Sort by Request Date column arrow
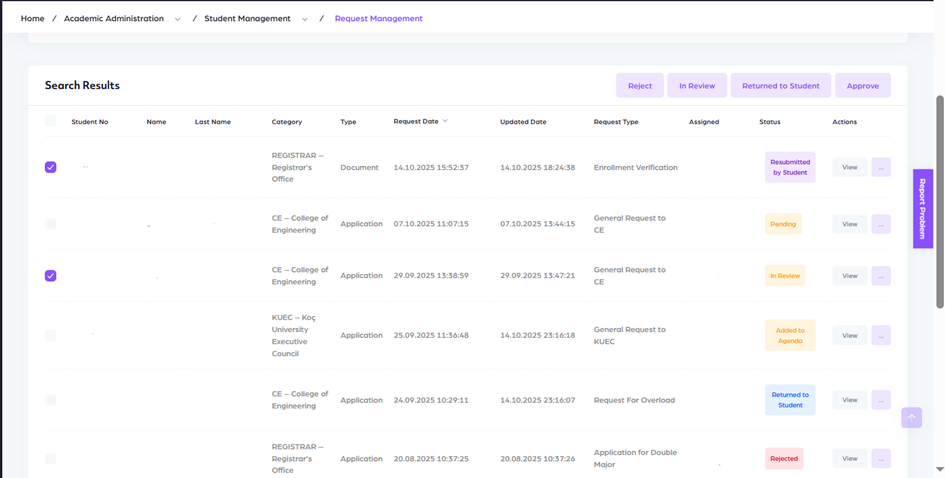This screenshot has width=945, height=478. tap(445, 121)
